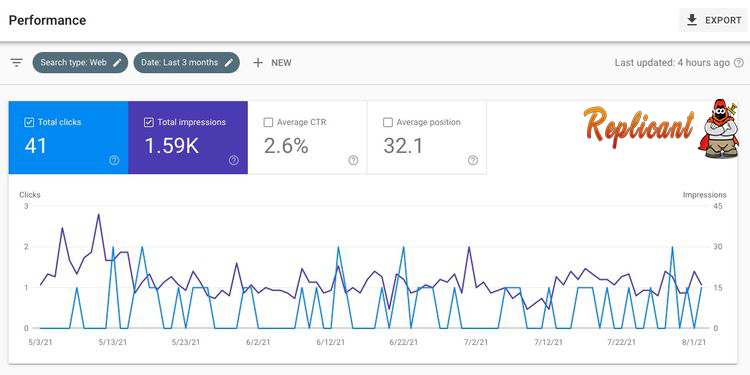Enable the Average position checkbox
The image size is (750, 375).
(x=387, y=122)
